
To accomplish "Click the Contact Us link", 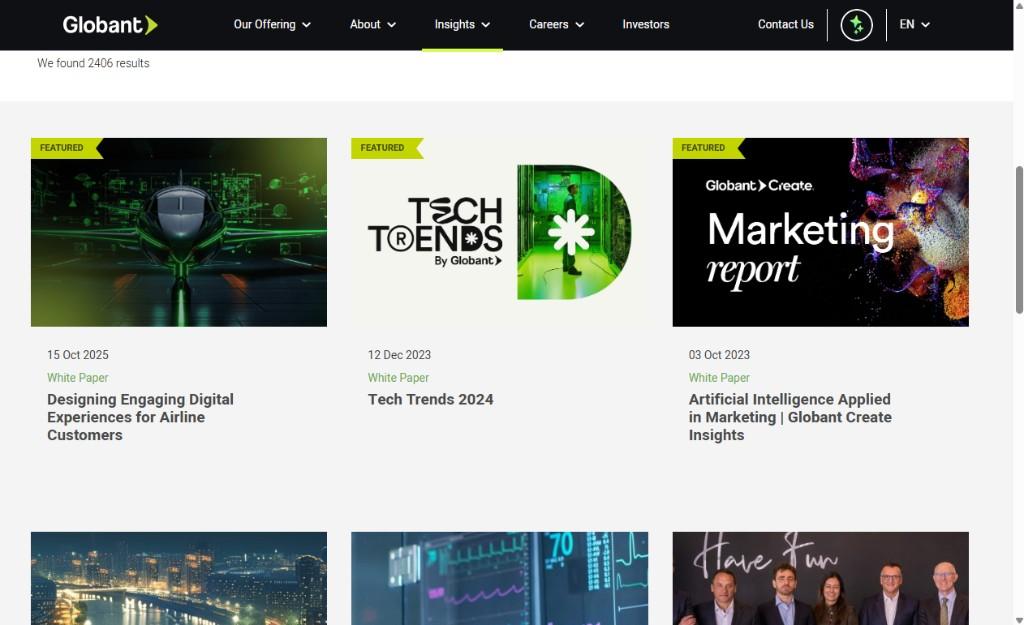I will [x=786, y=24].
